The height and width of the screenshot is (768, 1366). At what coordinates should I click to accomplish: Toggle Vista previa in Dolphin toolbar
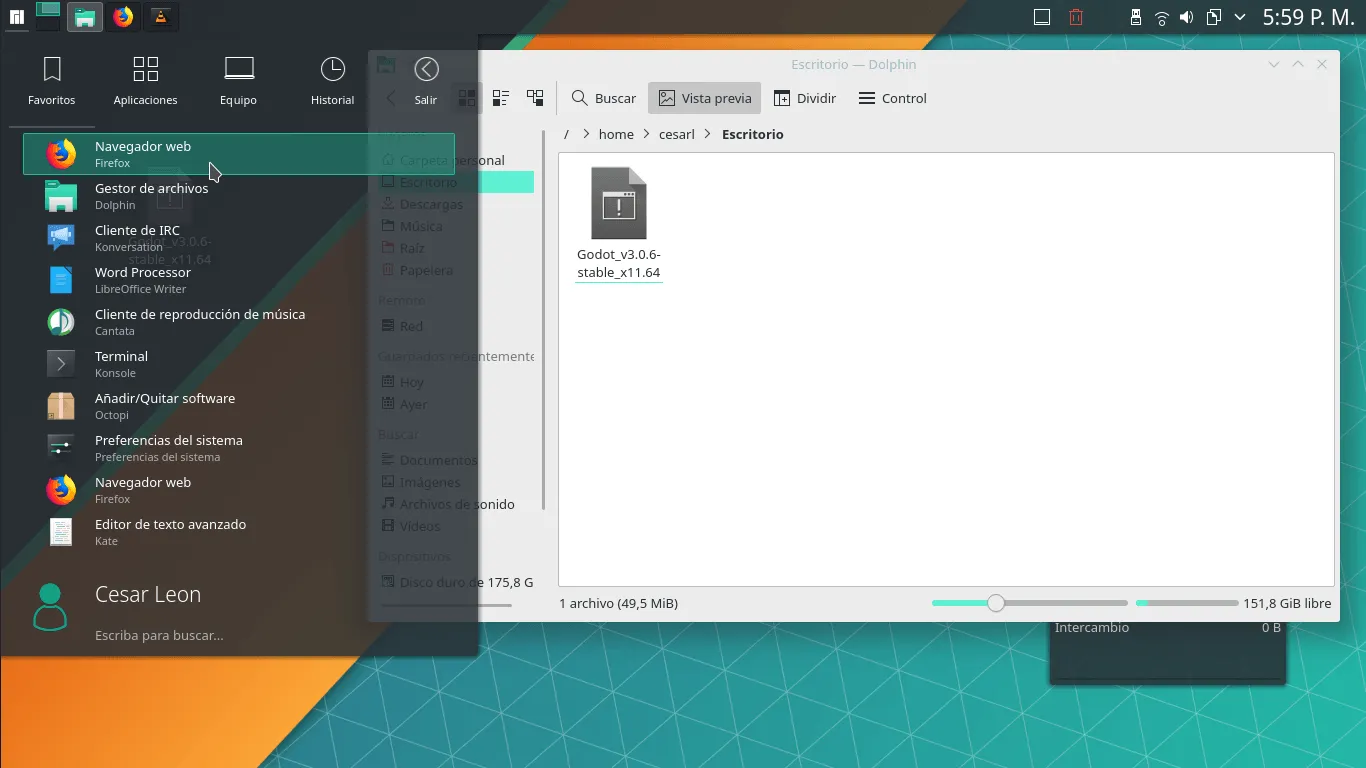coord(705,98)
